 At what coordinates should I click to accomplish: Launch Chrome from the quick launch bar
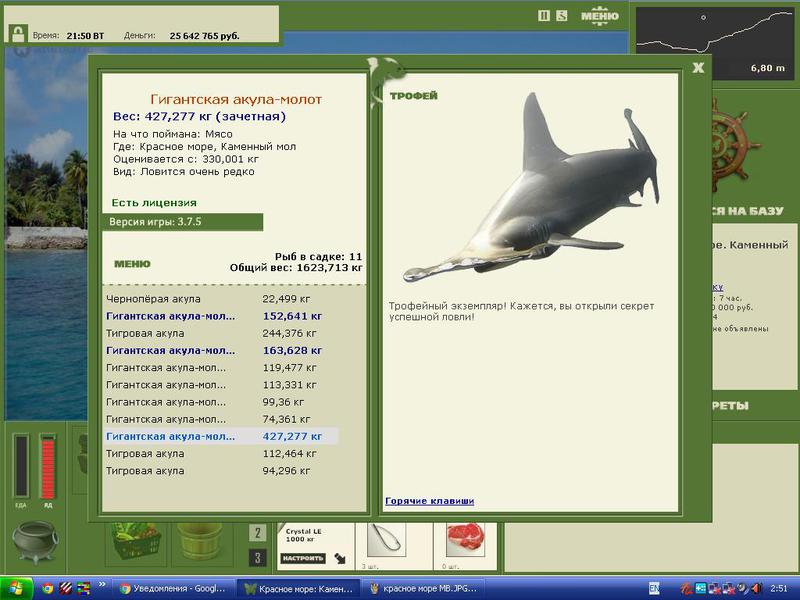point(47,589)
